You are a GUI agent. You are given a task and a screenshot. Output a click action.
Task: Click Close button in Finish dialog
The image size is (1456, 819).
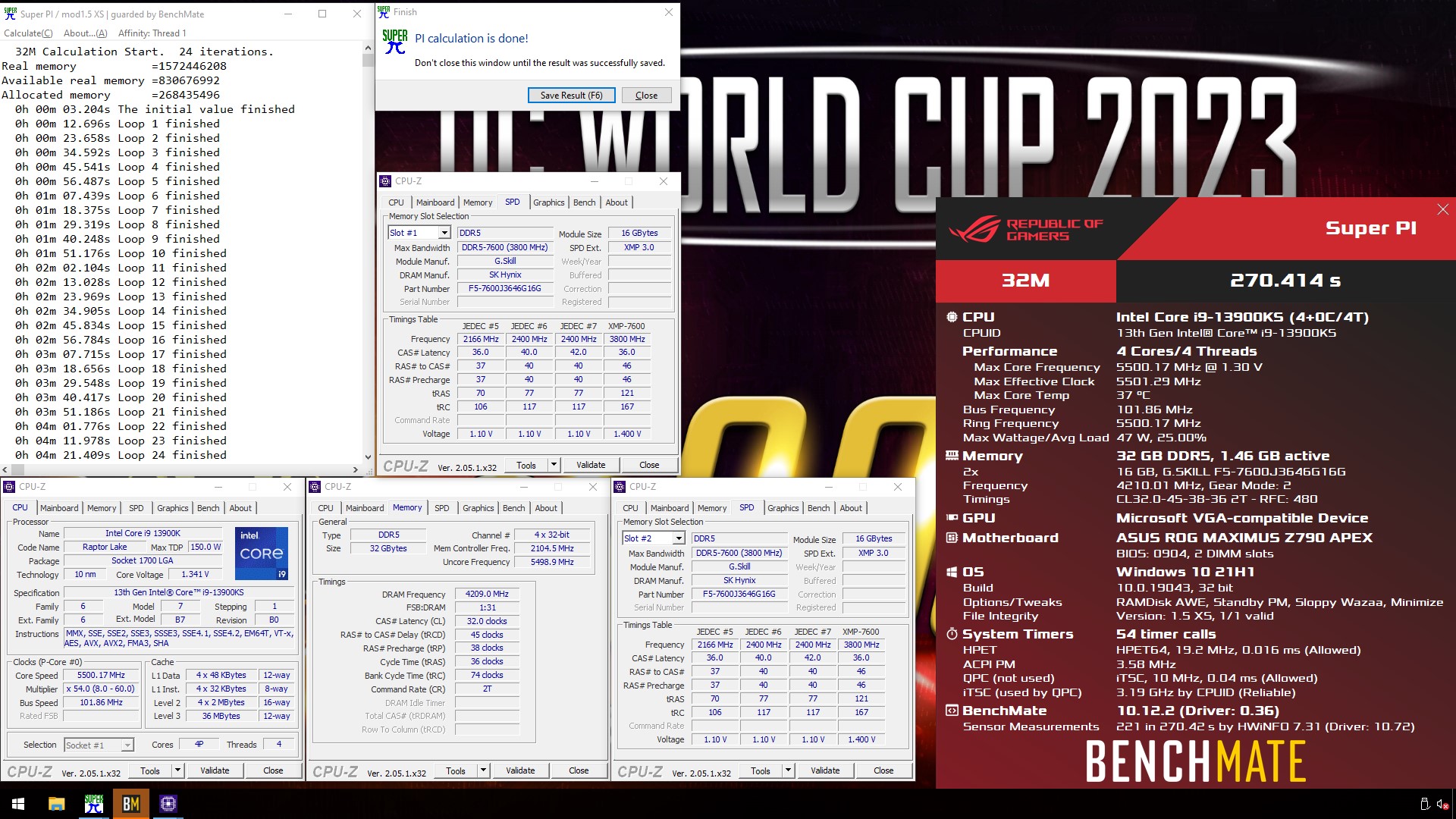pos(647,96)
